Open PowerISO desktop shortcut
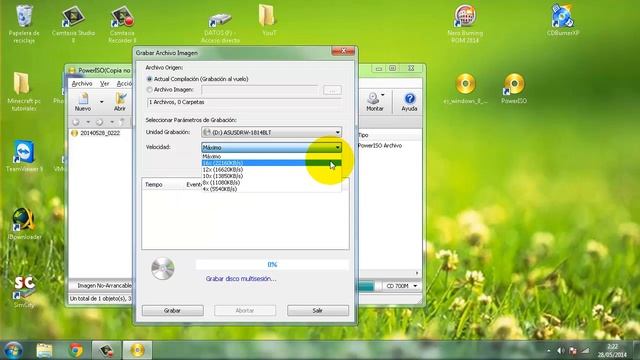Screen dimensions: 640x360 [x=514, y=88]
